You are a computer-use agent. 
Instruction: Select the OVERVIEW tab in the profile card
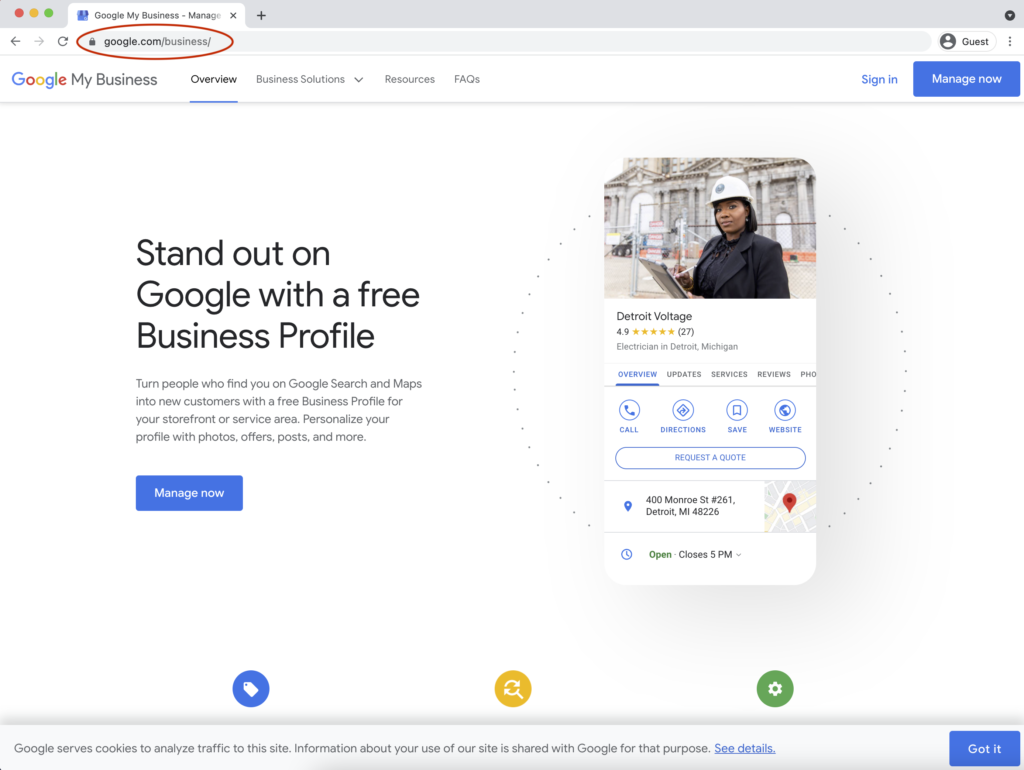[x=637, y=374]
